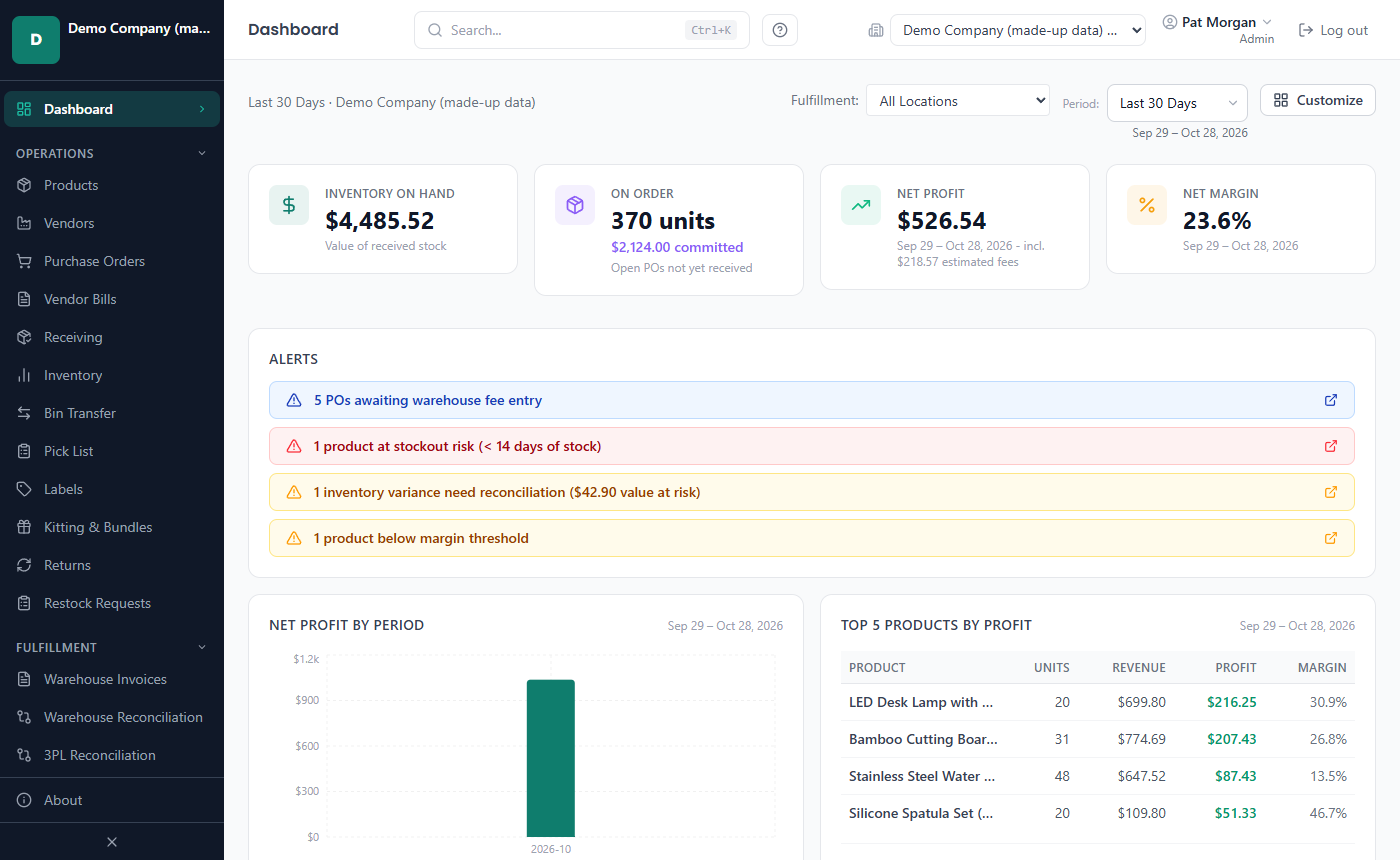Click the green 2026-10 net profit bar
The width and height of the screenshot is (1400, 860).
tap(551, 758)
